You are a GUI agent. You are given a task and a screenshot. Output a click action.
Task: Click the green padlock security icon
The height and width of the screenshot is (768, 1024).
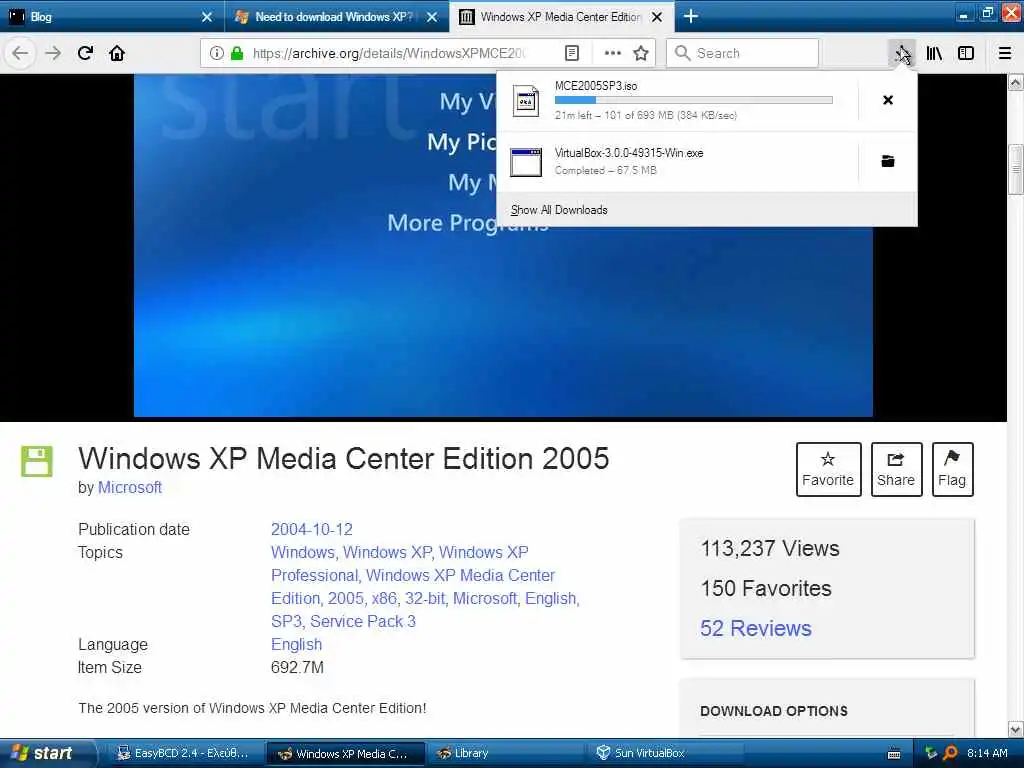point(237,53)
